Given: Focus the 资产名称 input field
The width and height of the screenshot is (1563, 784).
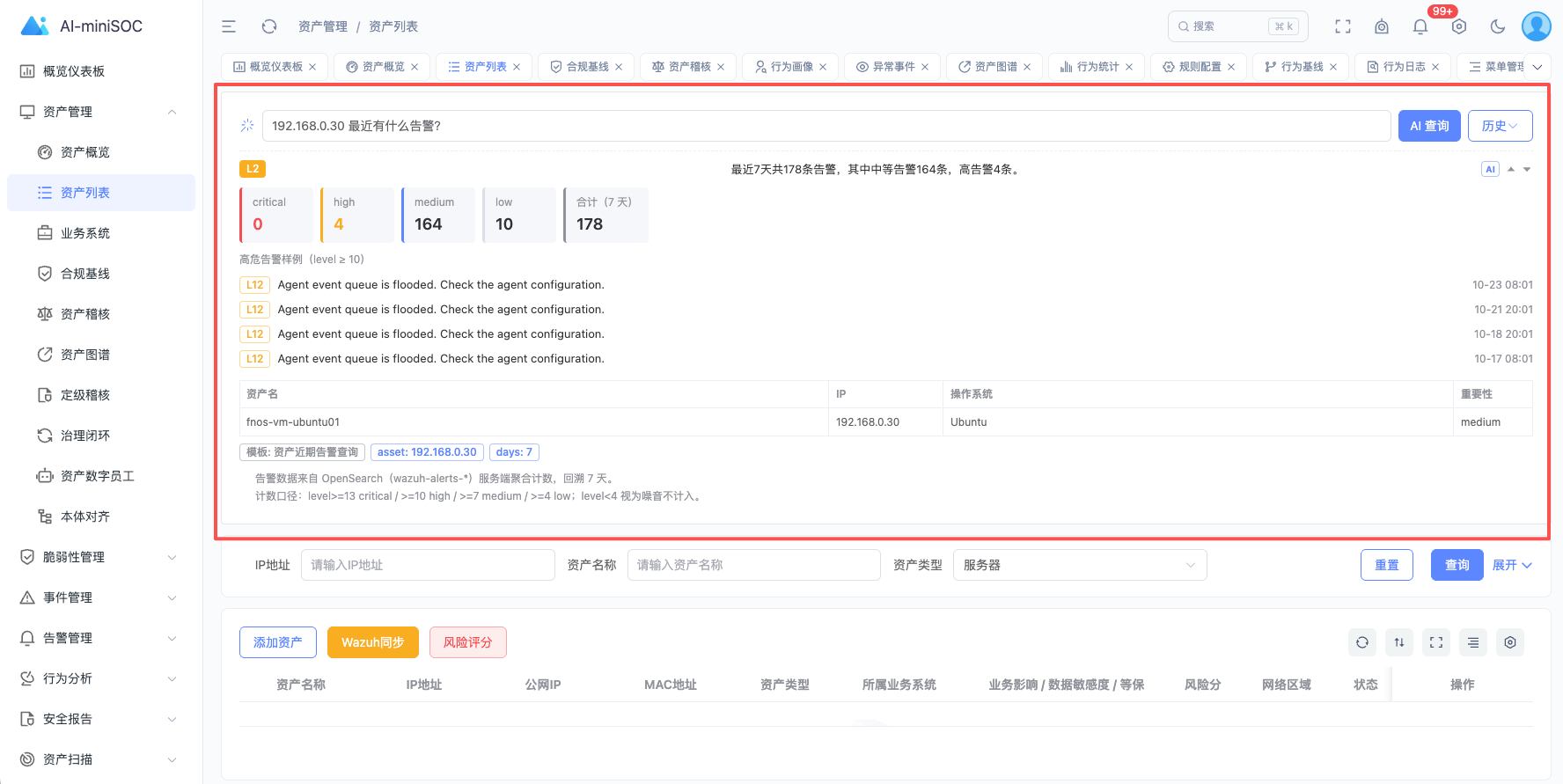Looking at the screenshot, I should click(x=753, y=565).
